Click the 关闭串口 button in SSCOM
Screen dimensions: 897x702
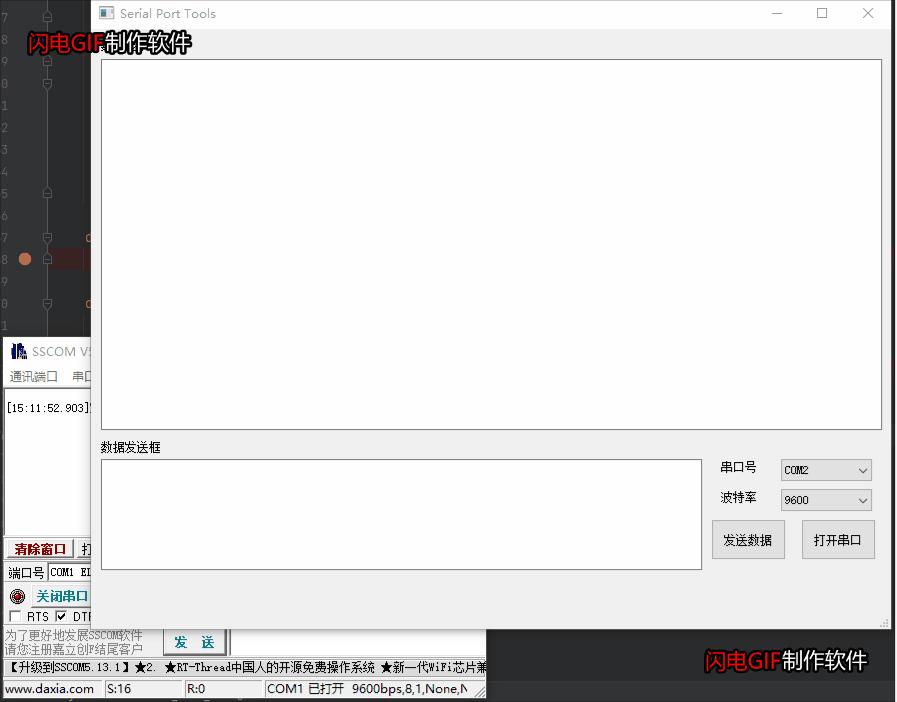(61, 595)
